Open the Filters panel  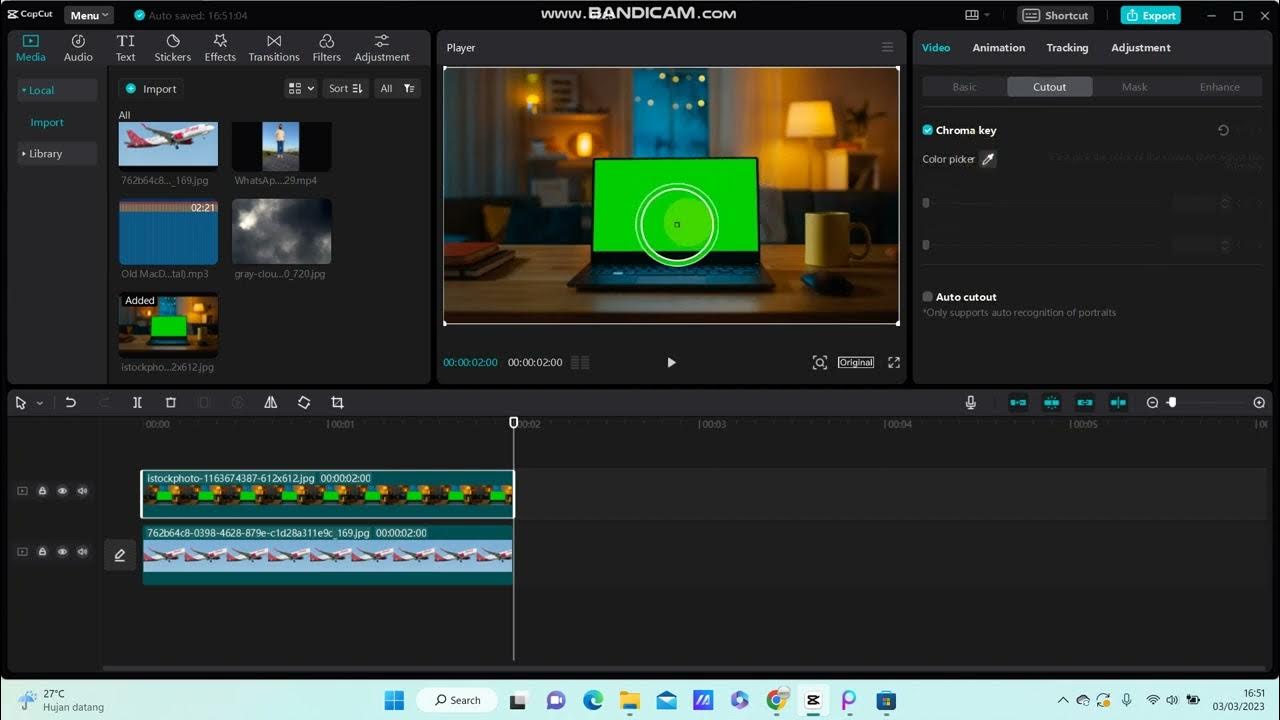[x=326, y=47]
